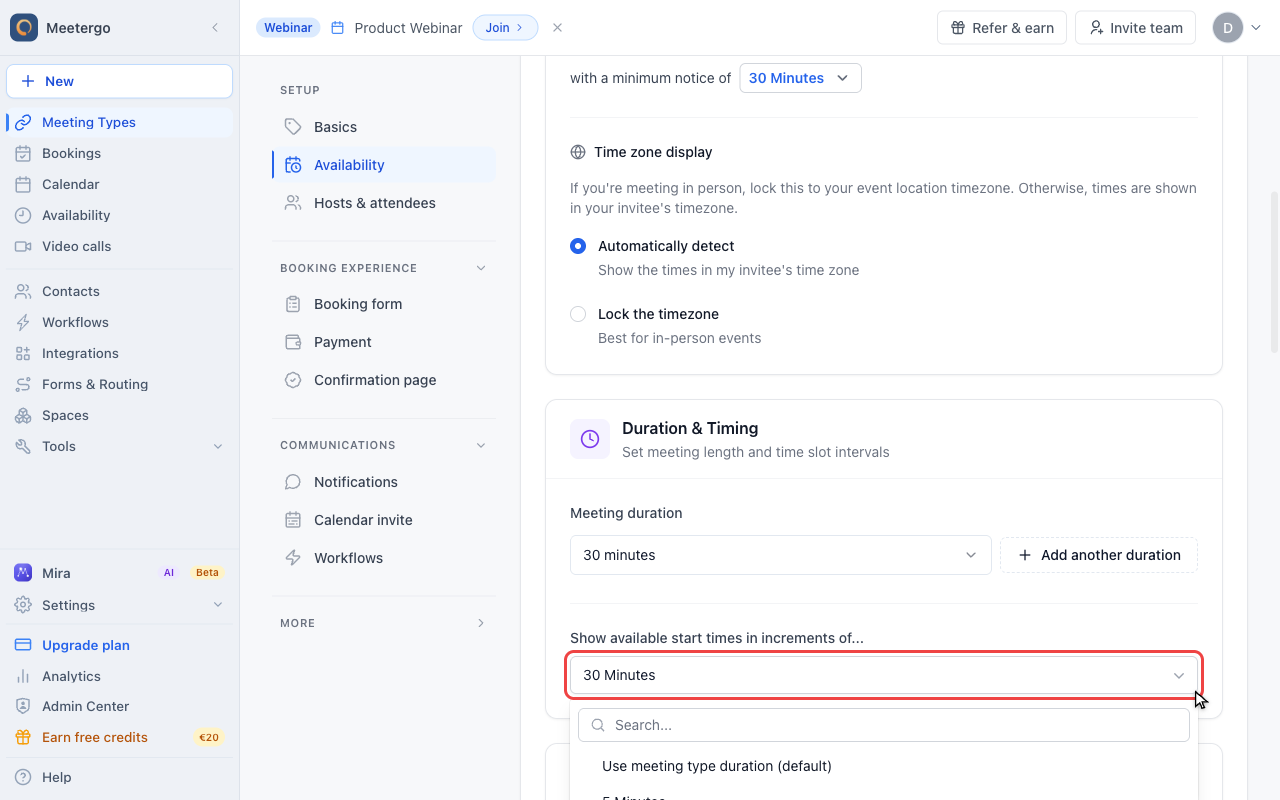Click the Add another duration button

tap(1099, 555)
